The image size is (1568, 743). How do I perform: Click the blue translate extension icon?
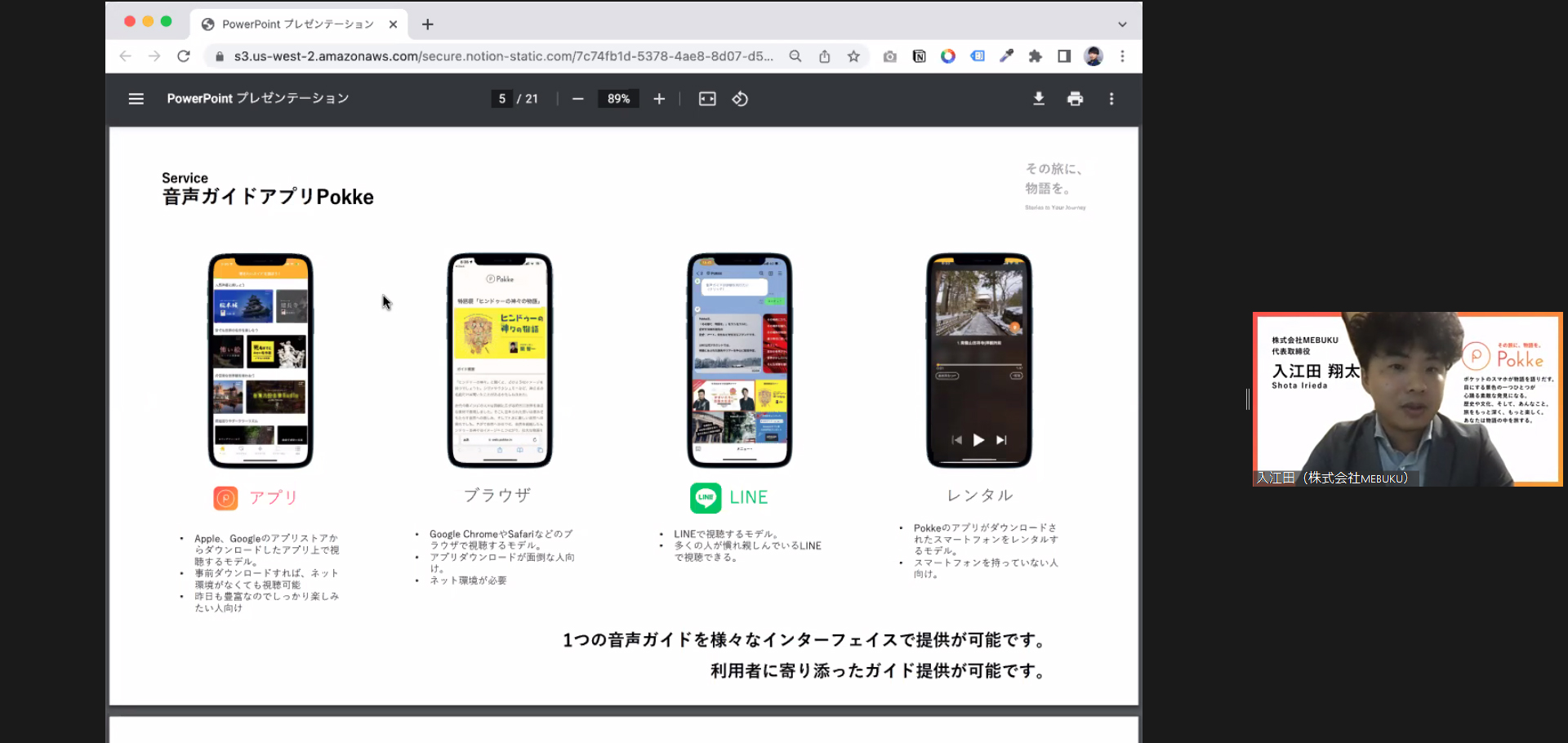978,56
